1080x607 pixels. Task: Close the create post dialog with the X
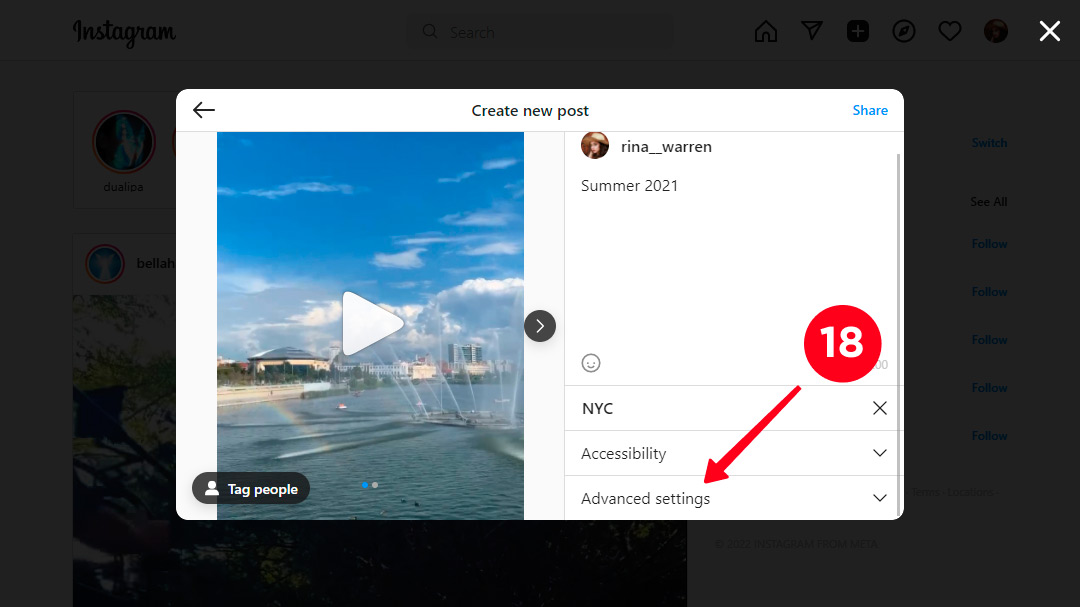point(1050,31)
